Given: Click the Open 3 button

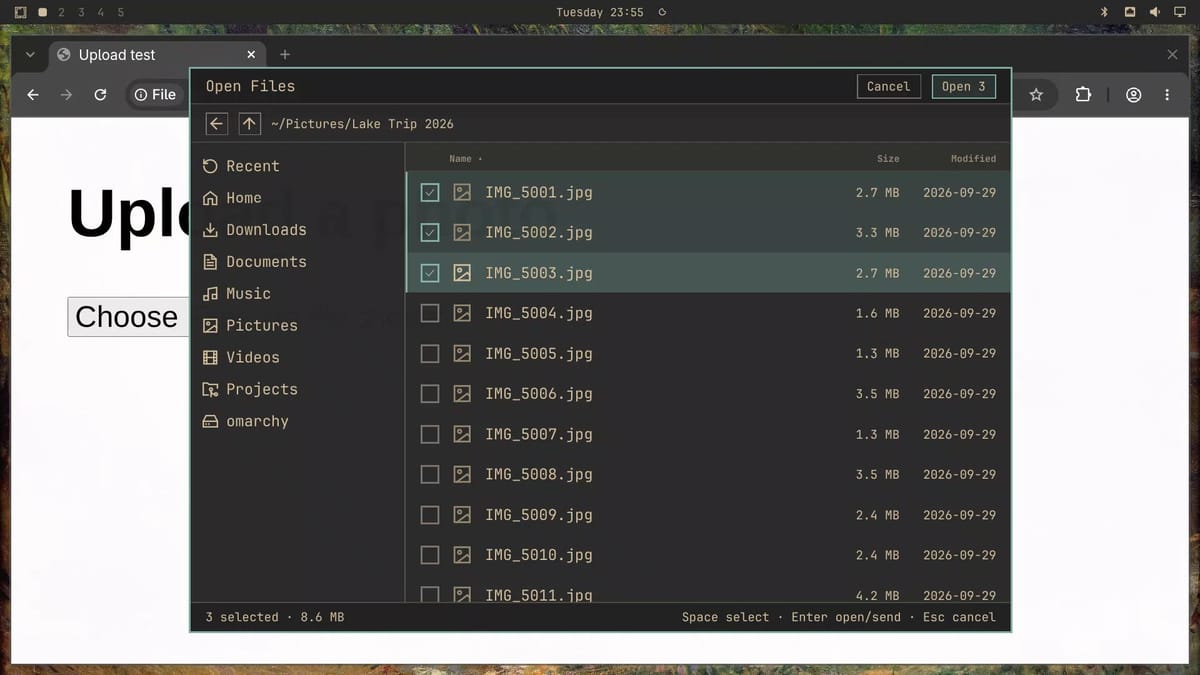Looking at the screenshot, I should [x=964, y=86].
